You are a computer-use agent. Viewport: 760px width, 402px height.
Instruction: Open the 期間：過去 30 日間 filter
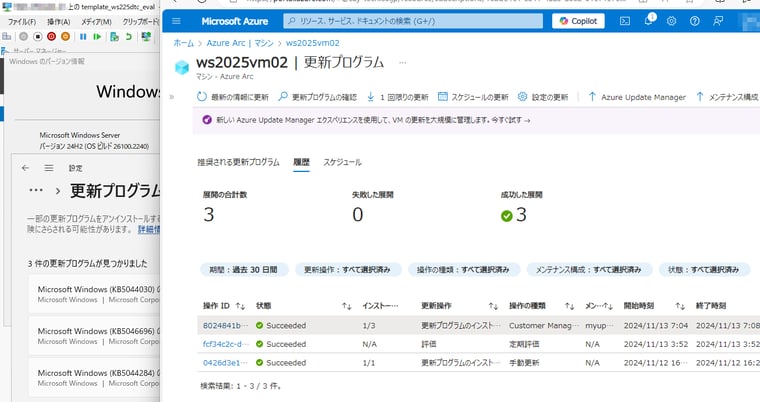click(x=244, y=270)
